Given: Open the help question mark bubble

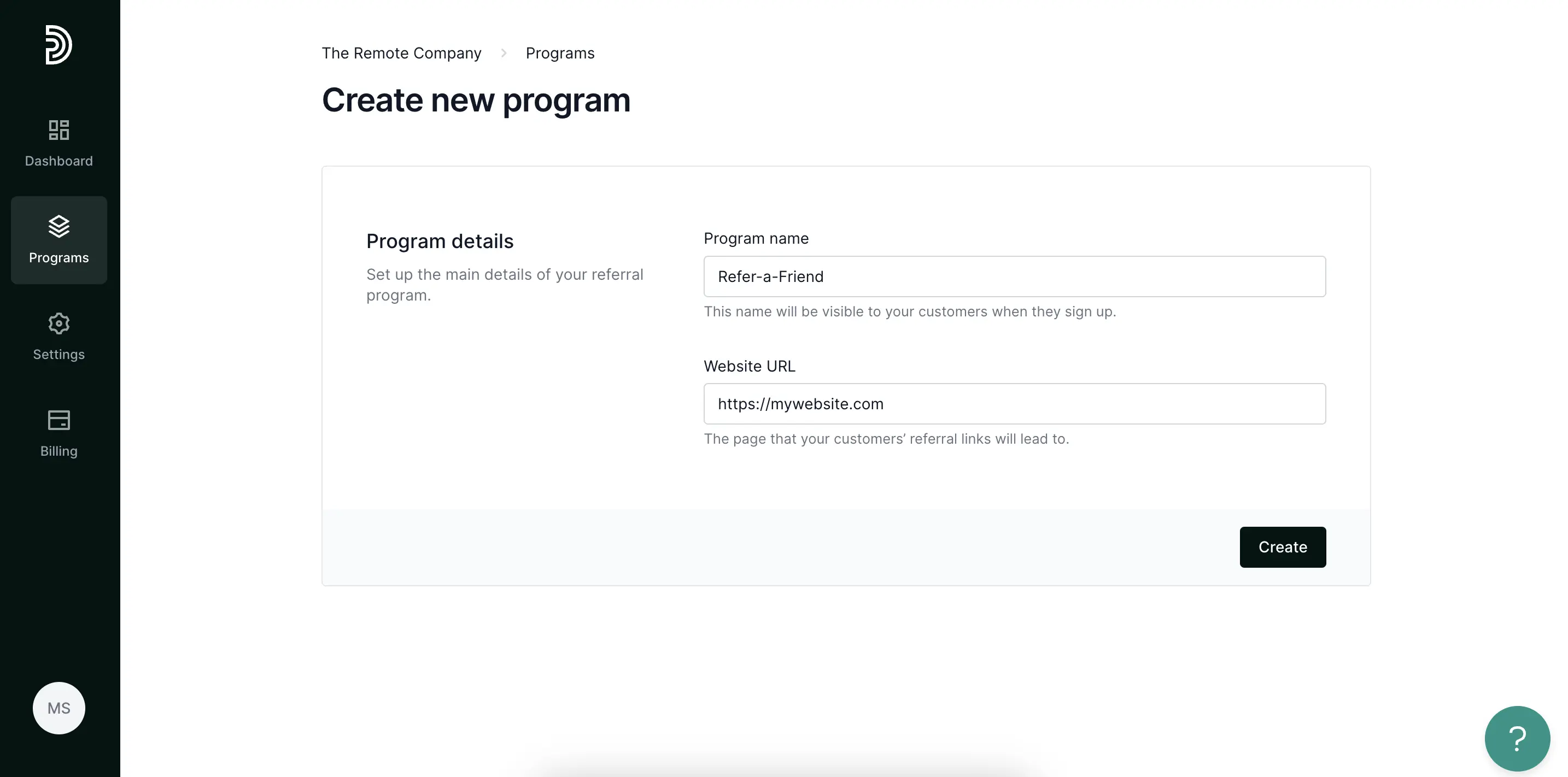Looking at the screenshot, I should click(1517, 738).
